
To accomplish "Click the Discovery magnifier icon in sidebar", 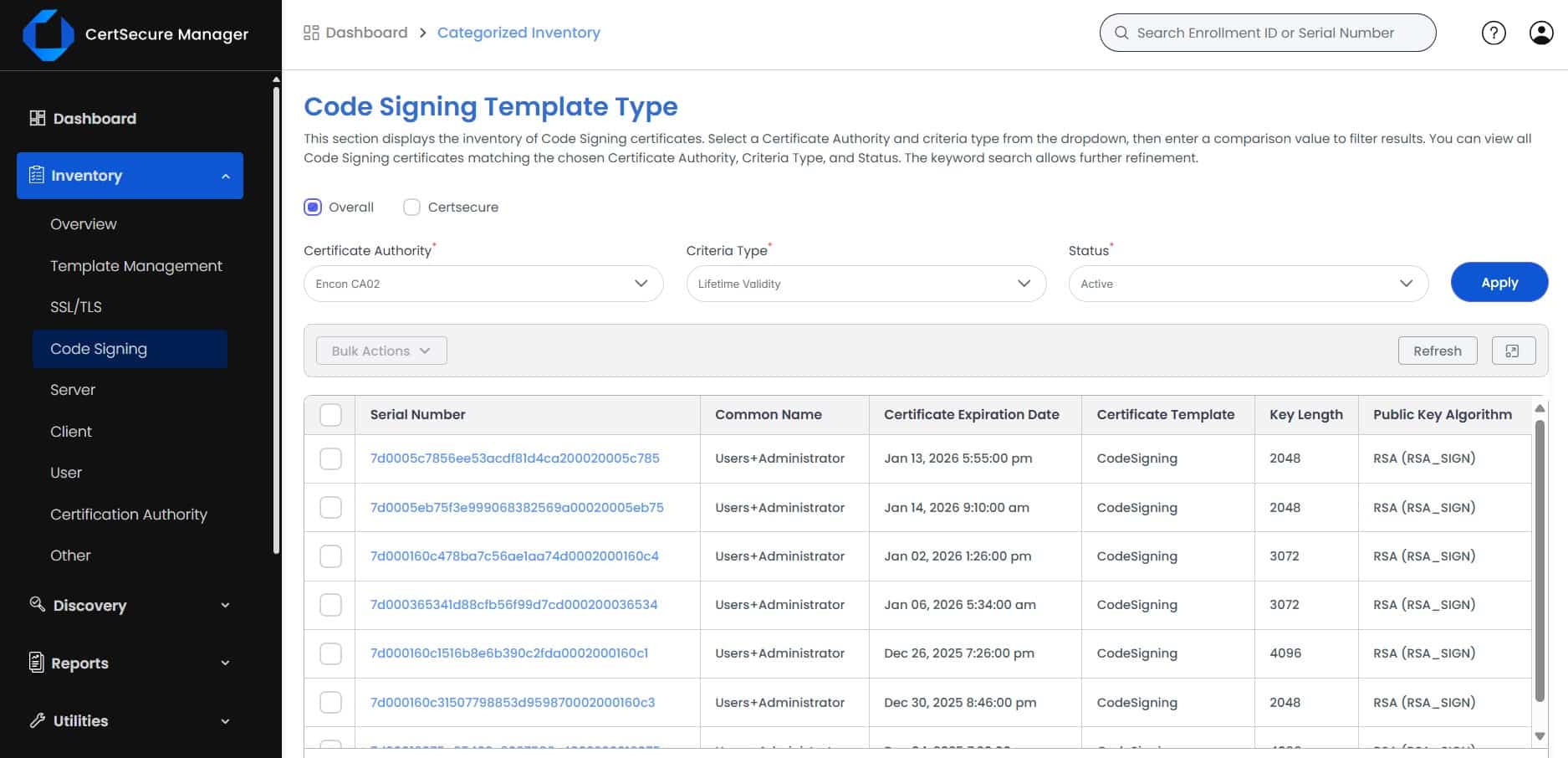I will click(x=37, y=604).
